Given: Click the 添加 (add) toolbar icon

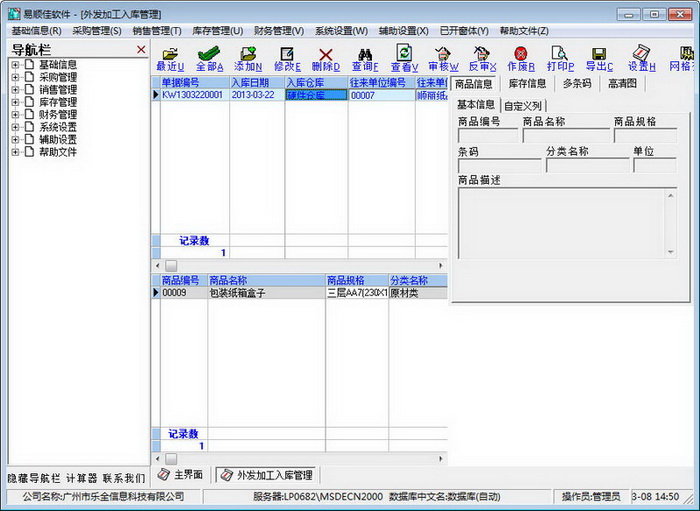Looking at the screenshot, I should click(248, 58).
